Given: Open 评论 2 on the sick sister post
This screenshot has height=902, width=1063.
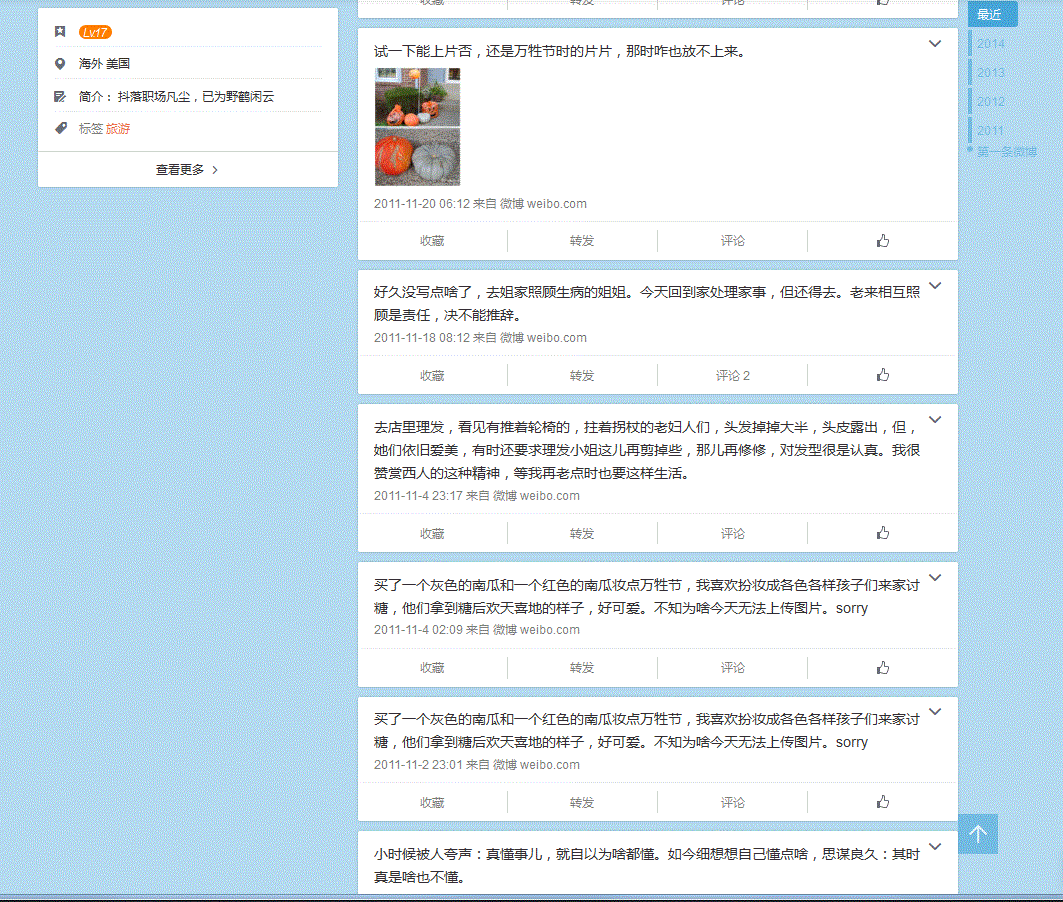Looking at the screenshot, I should [x=732, y=376].
